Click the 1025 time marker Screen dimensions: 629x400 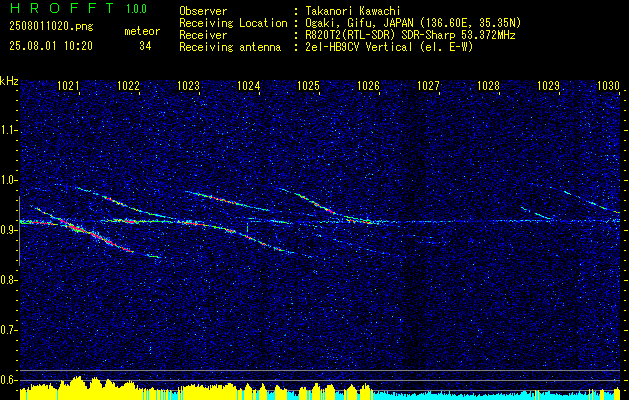308,85
